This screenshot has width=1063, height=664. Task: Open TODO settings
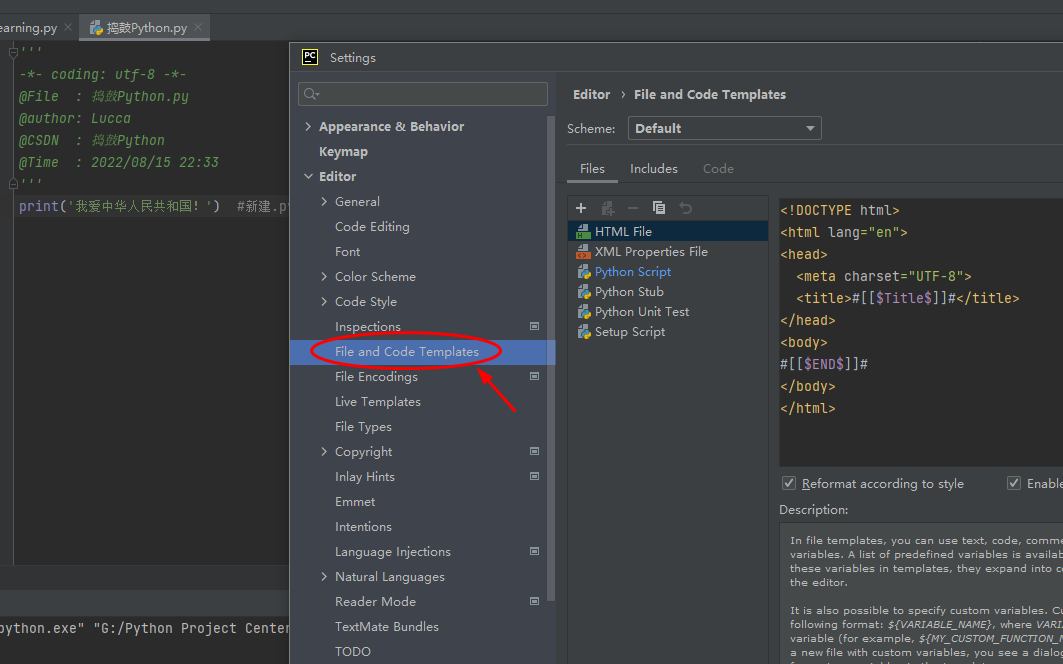tap(353, 651)
